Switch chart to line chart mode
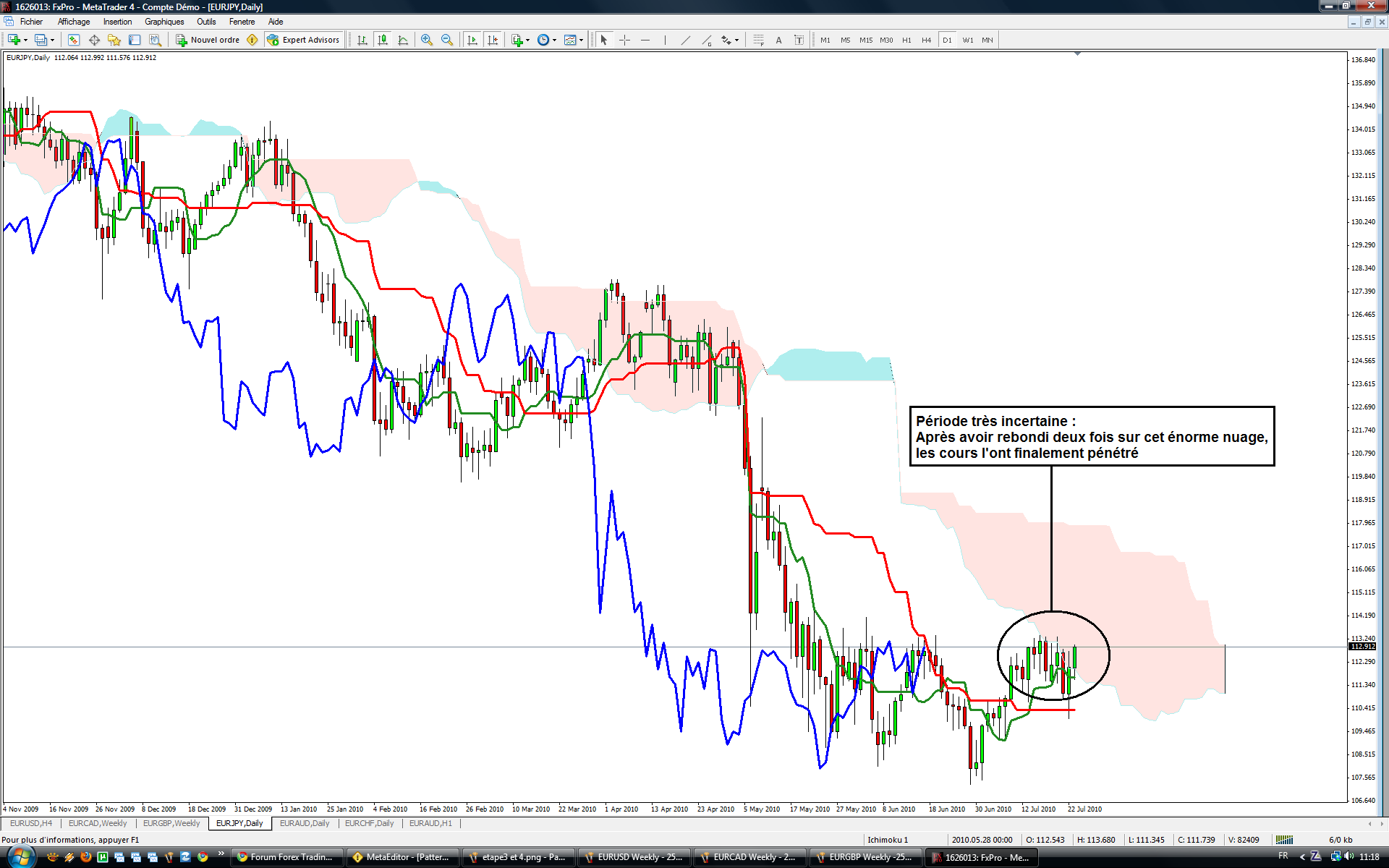1389x868 pixels. 403,40
